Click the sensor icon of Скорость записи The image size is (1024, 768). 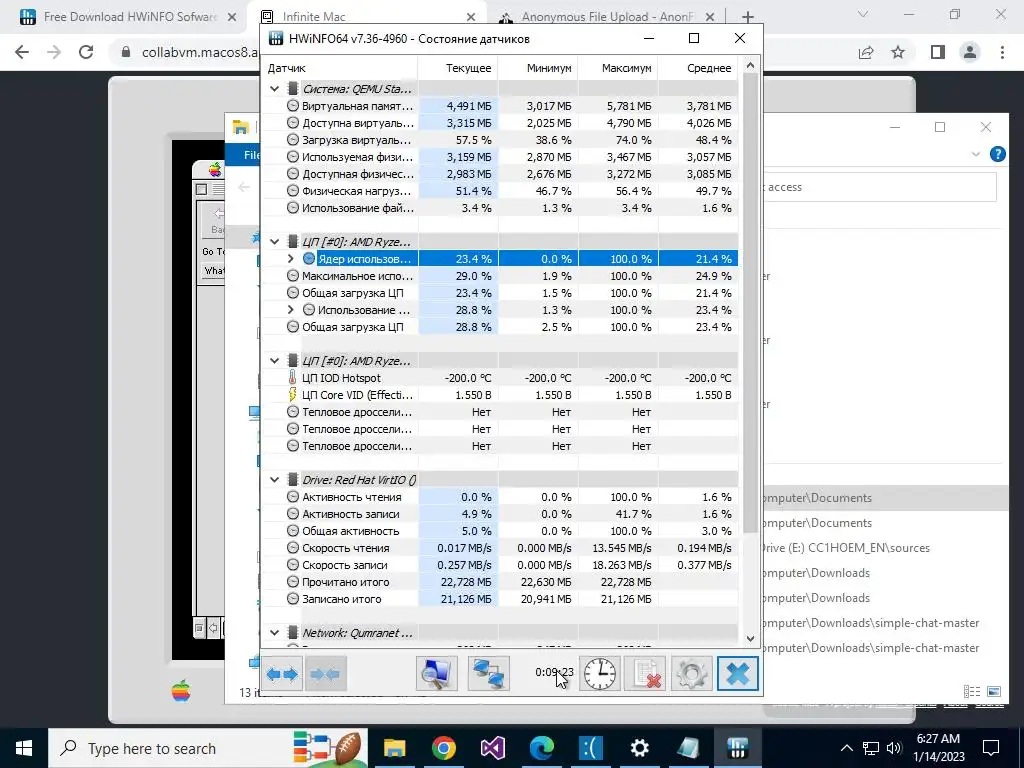coord(293,564)
